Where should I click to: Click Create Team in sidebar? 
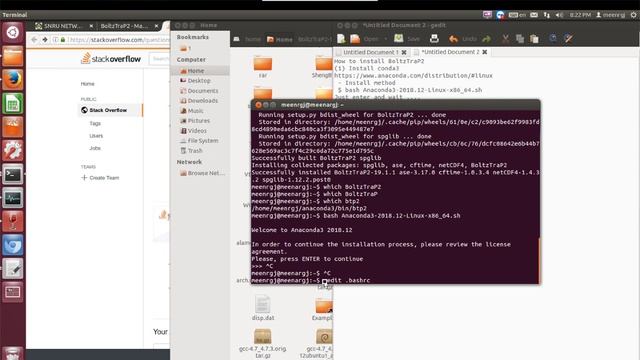tap(100, 178)
